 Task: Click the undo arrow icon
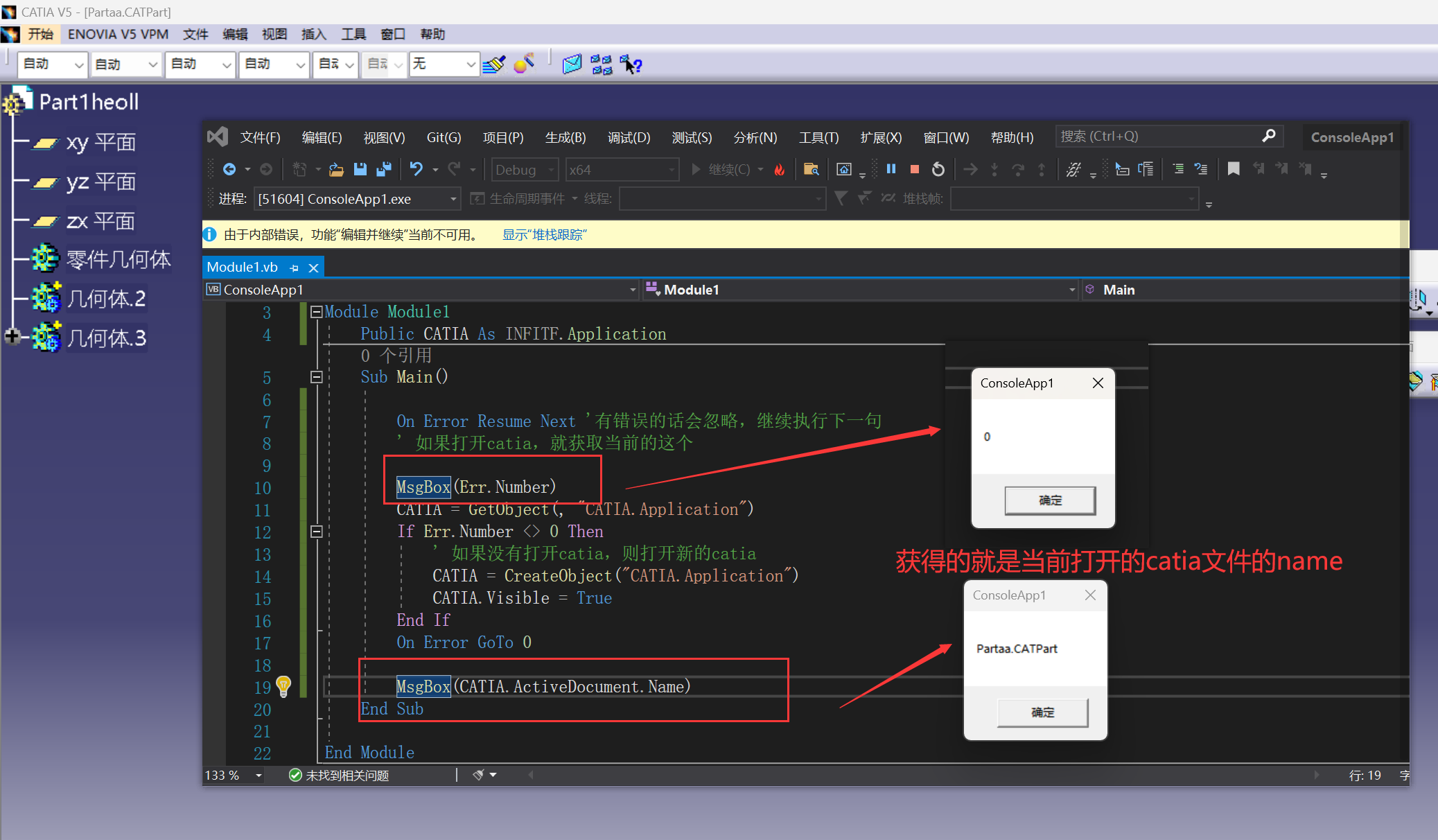(x=416, y=170)
